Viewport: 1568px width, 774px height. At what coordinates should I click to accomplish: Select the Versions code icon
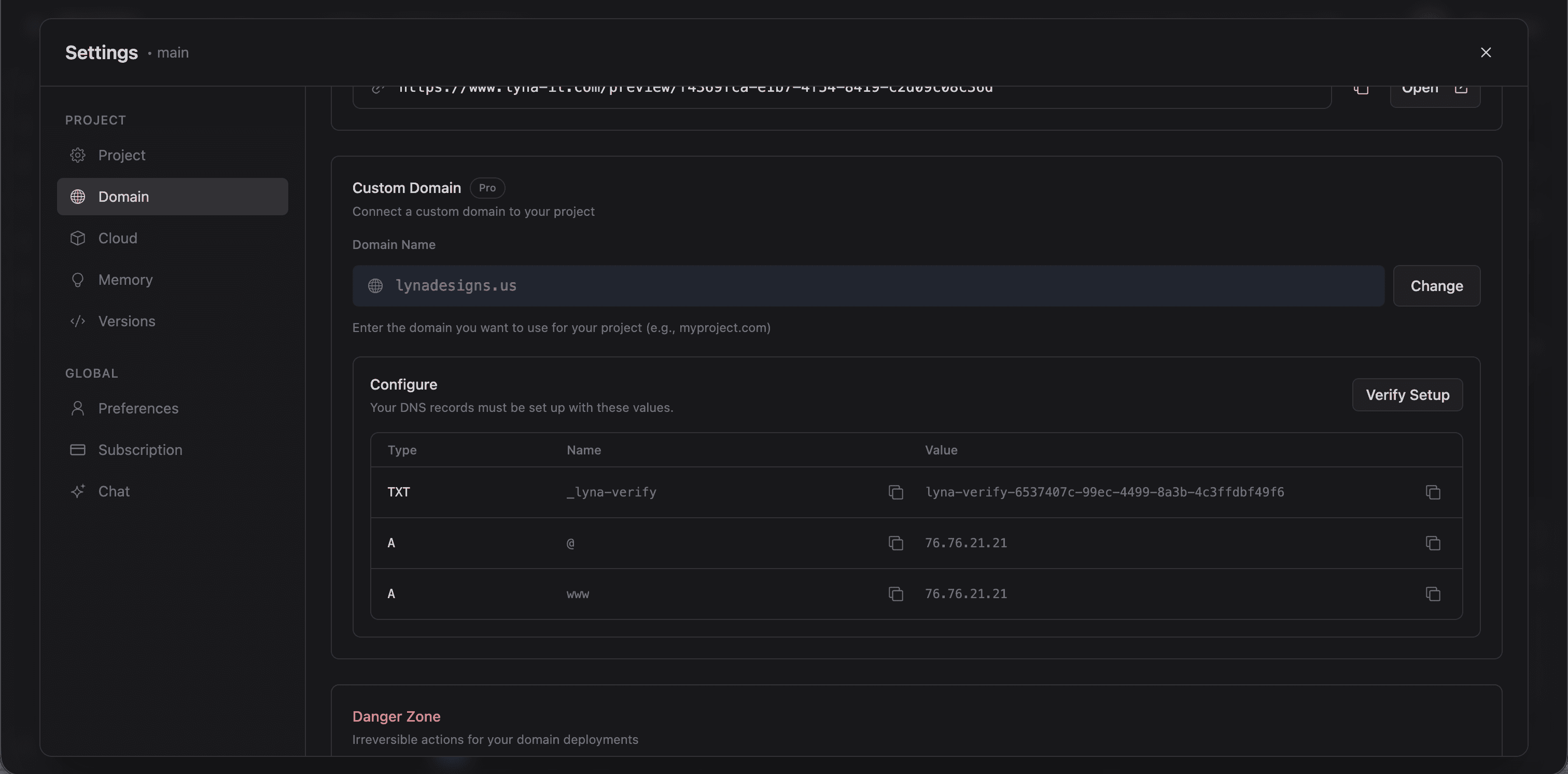[78, 321]
